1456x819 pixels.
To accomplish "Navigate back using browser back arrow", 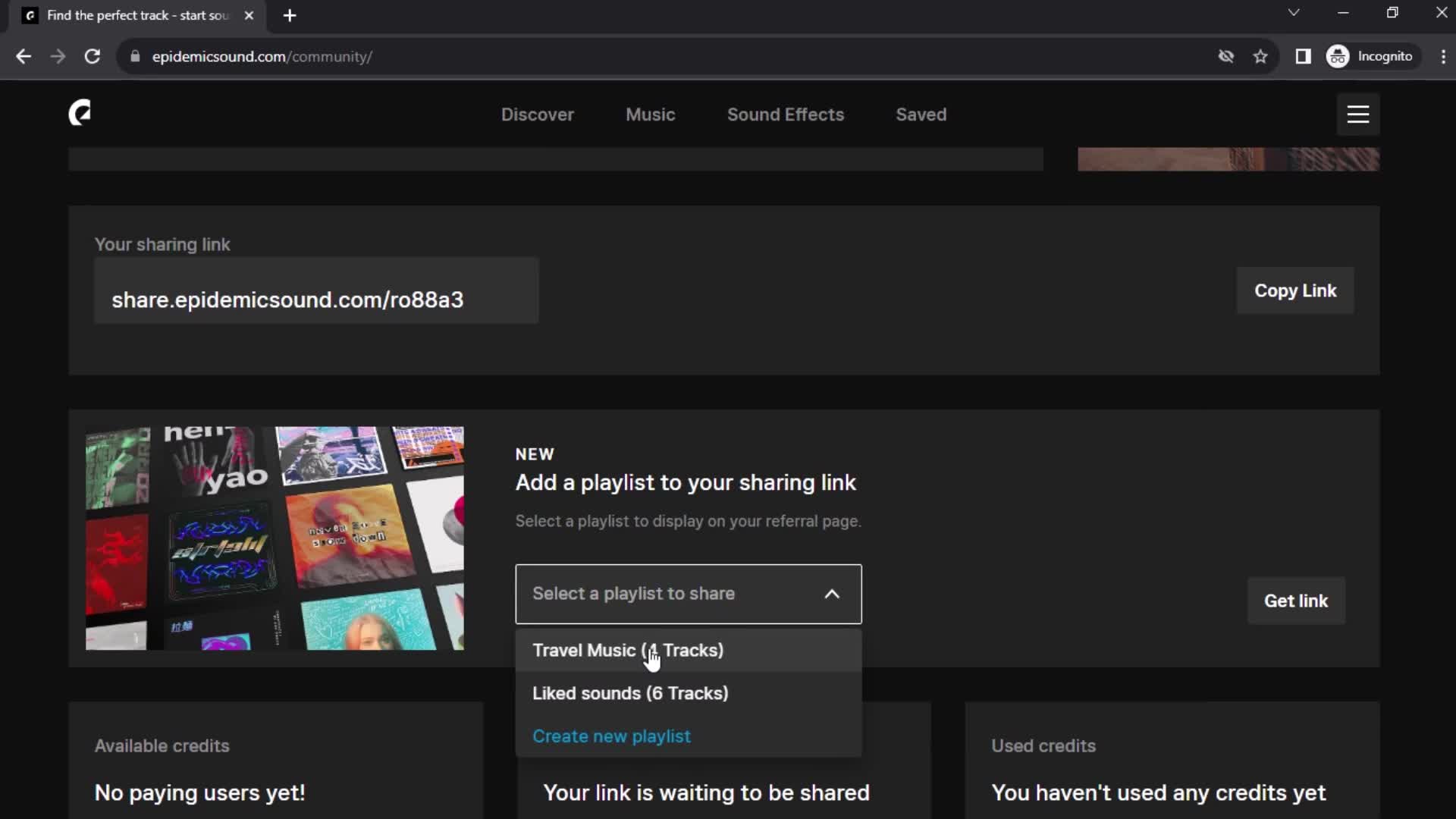I will [x=24, y=56].
